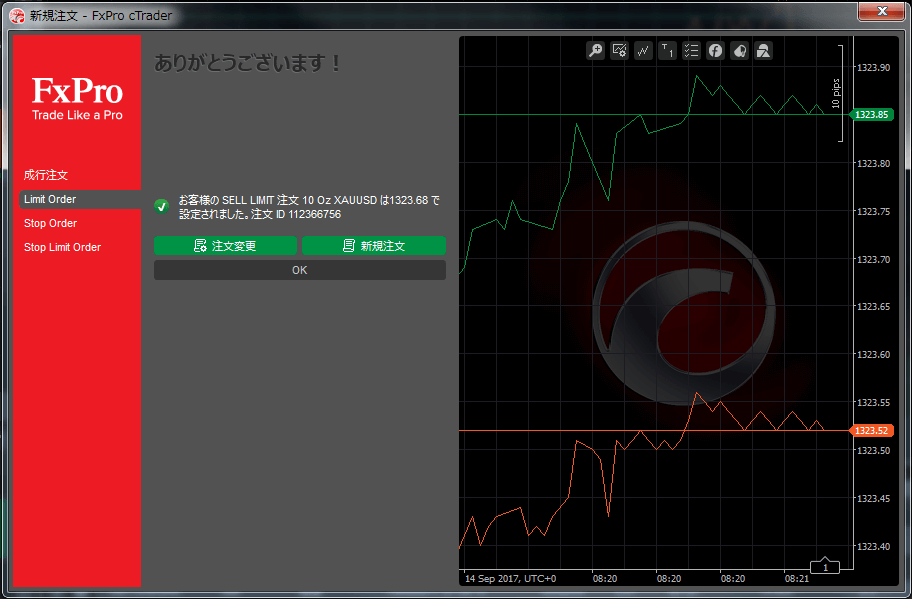
Task: Open the T1 tick timeframe selector
Action: [x=667, y=51]
